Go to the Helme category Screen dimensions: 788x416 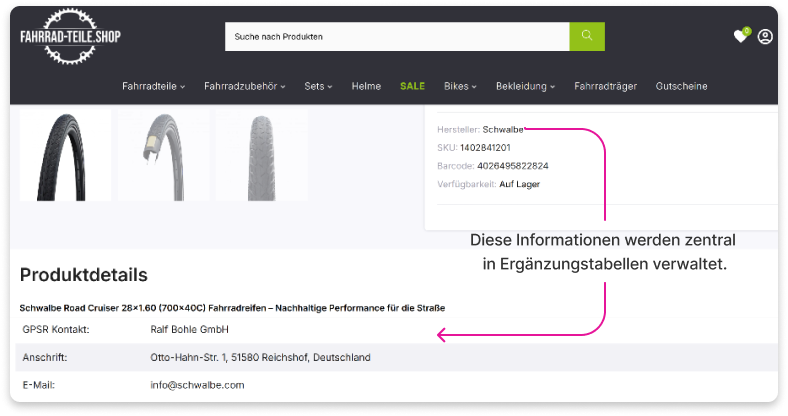[366, 86]
